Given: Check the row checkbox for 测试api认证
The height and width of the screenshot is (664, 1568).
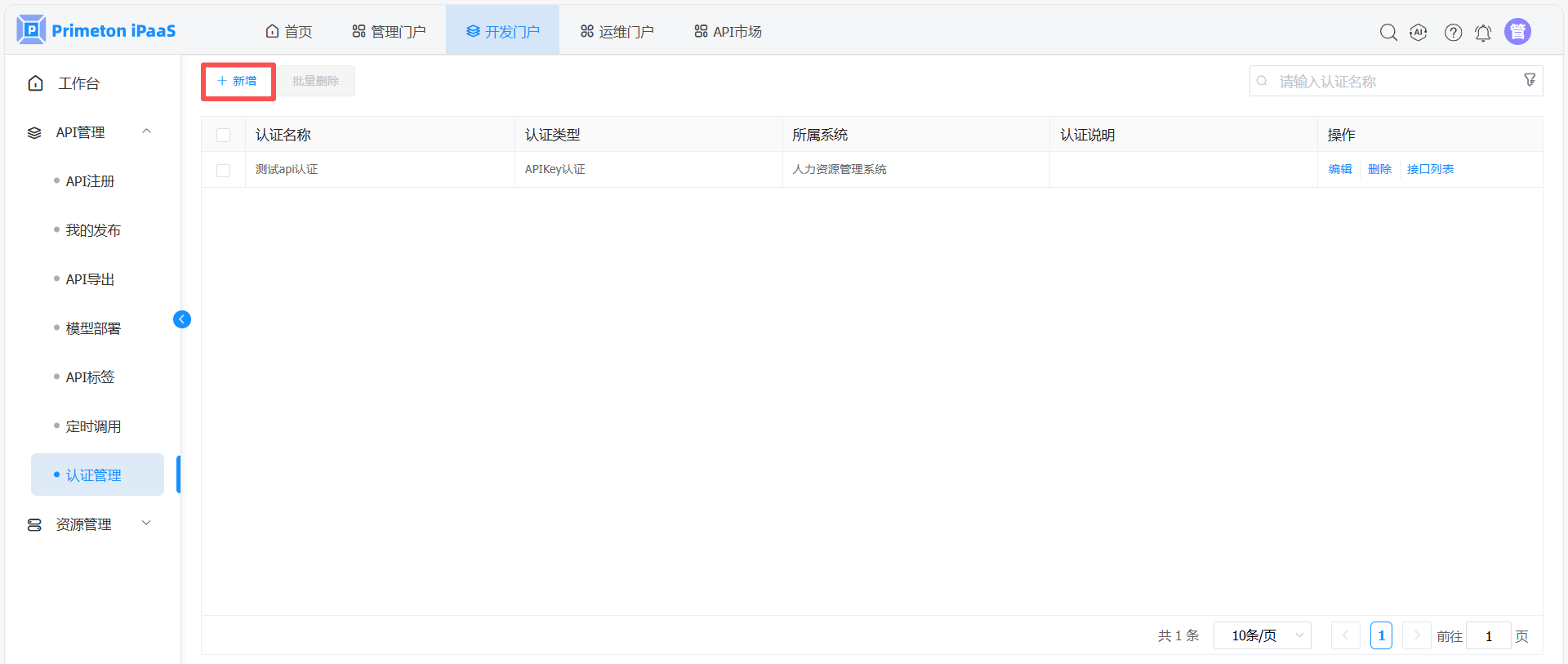Looking at the screenshot, I should tap(223, 170).
